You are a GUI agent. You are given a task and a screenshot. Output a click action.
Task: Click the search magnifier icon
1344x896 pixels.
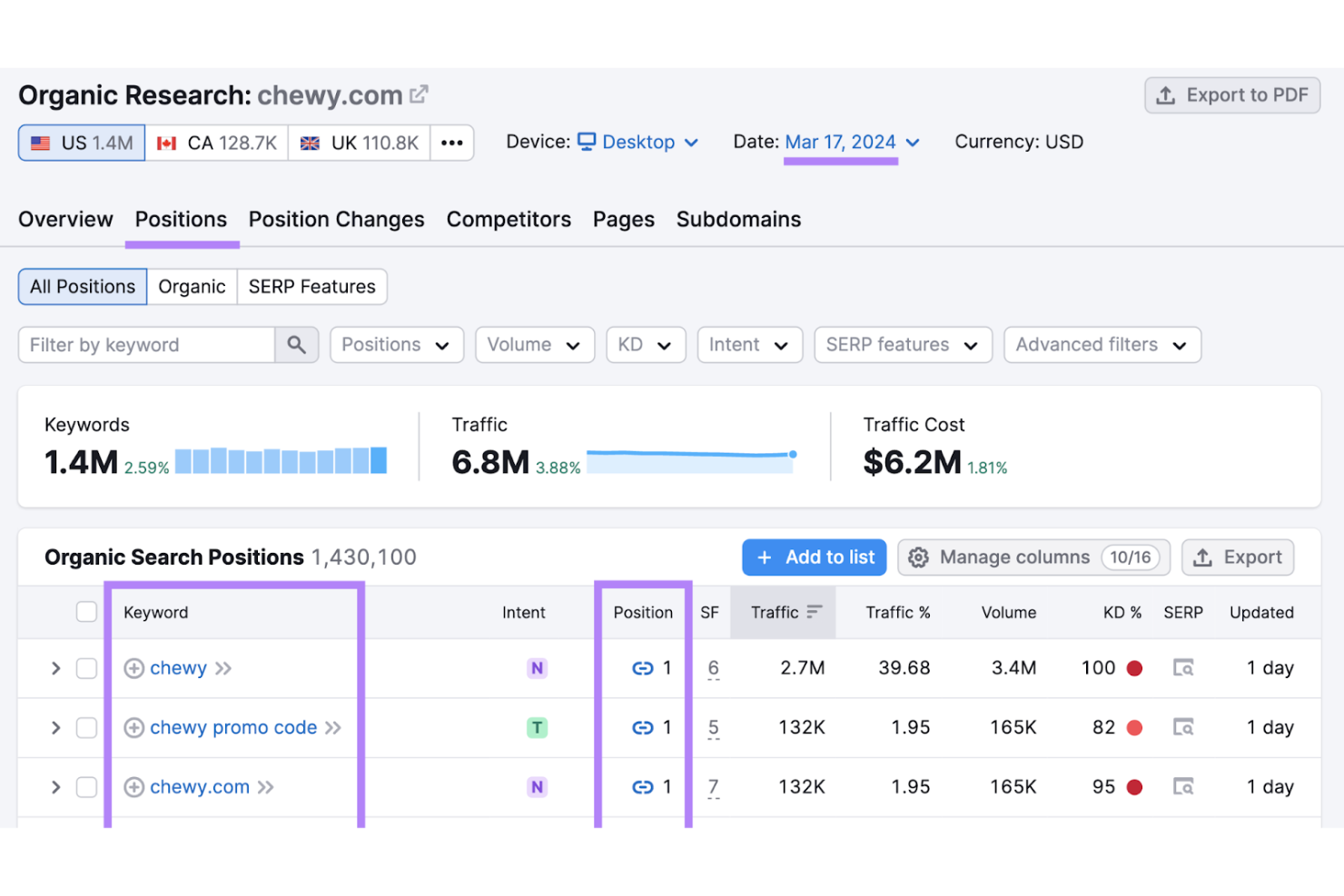[297, 345]
